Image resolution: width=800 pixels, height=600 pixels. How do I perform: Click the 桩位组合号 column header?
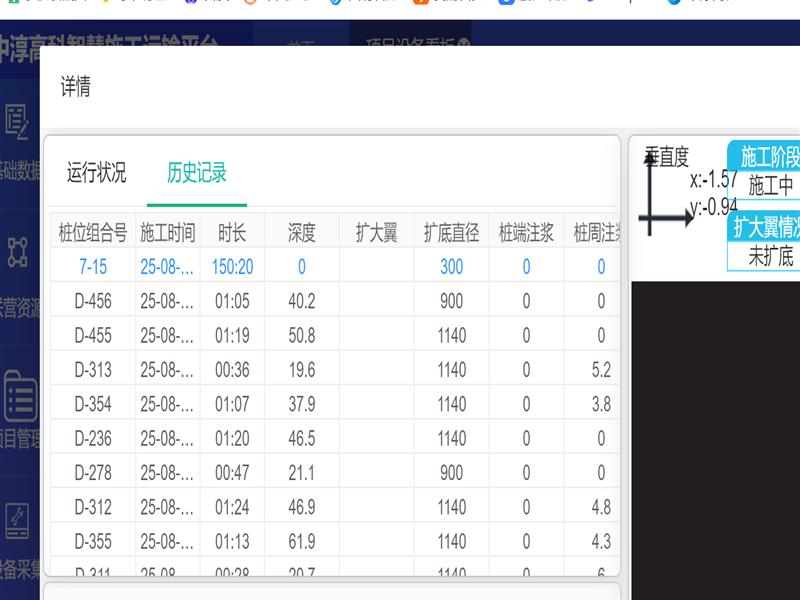tap(93, 233)
